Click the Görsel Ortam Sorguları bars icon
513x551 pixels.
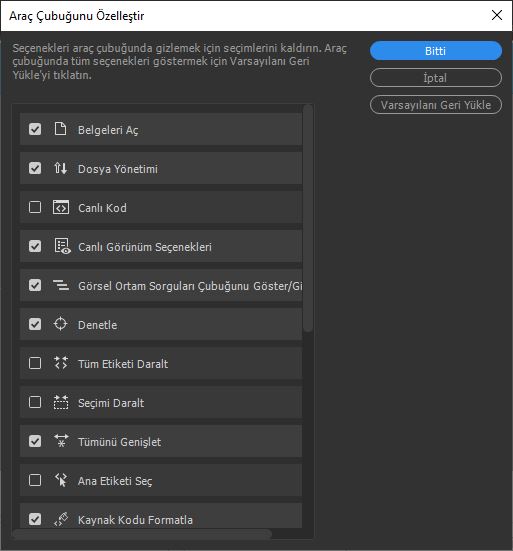pos(61,285)
